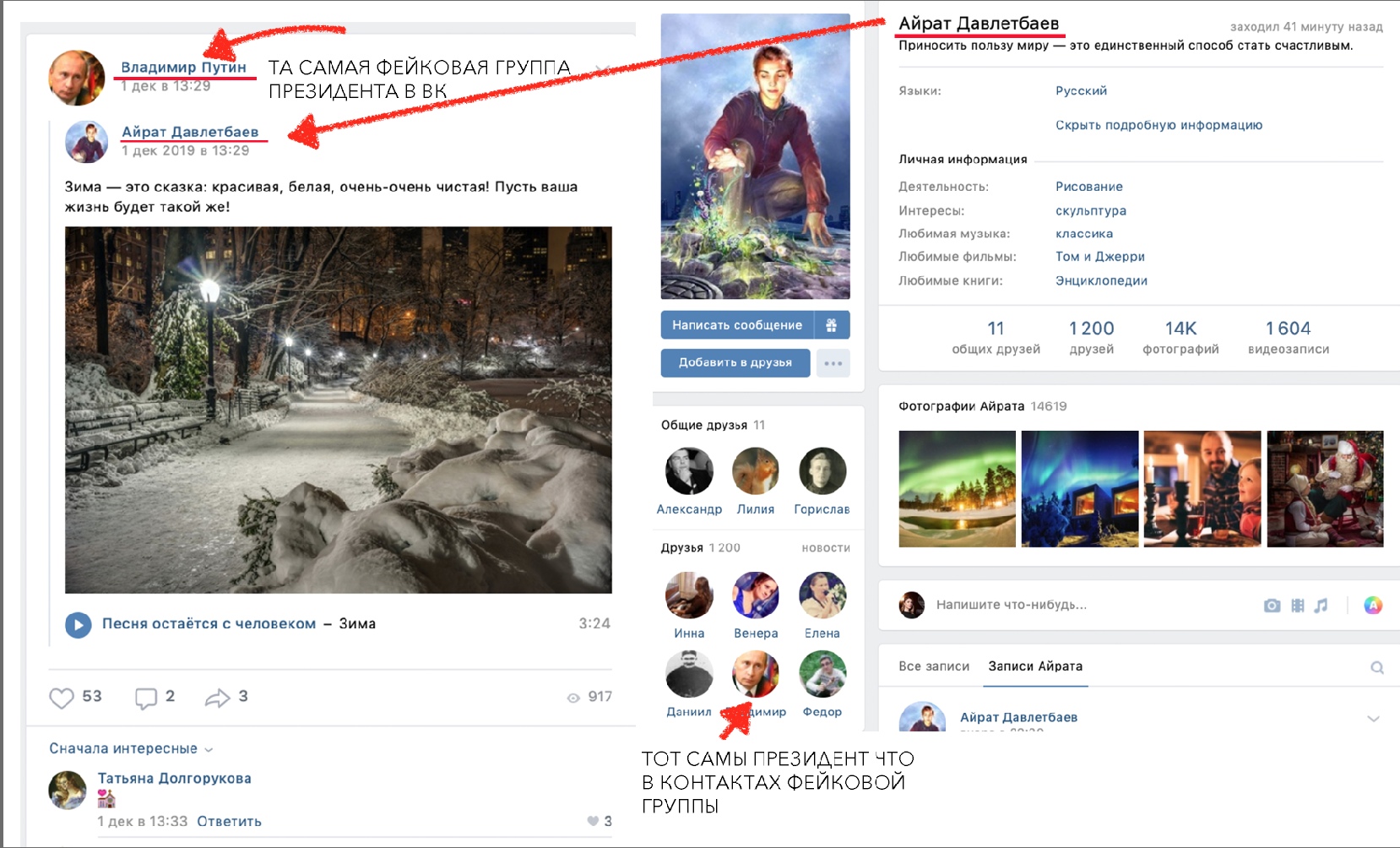Open 'Айрат Давлетбаев' author link in post
1400x848 pixels.
[190, 131]
